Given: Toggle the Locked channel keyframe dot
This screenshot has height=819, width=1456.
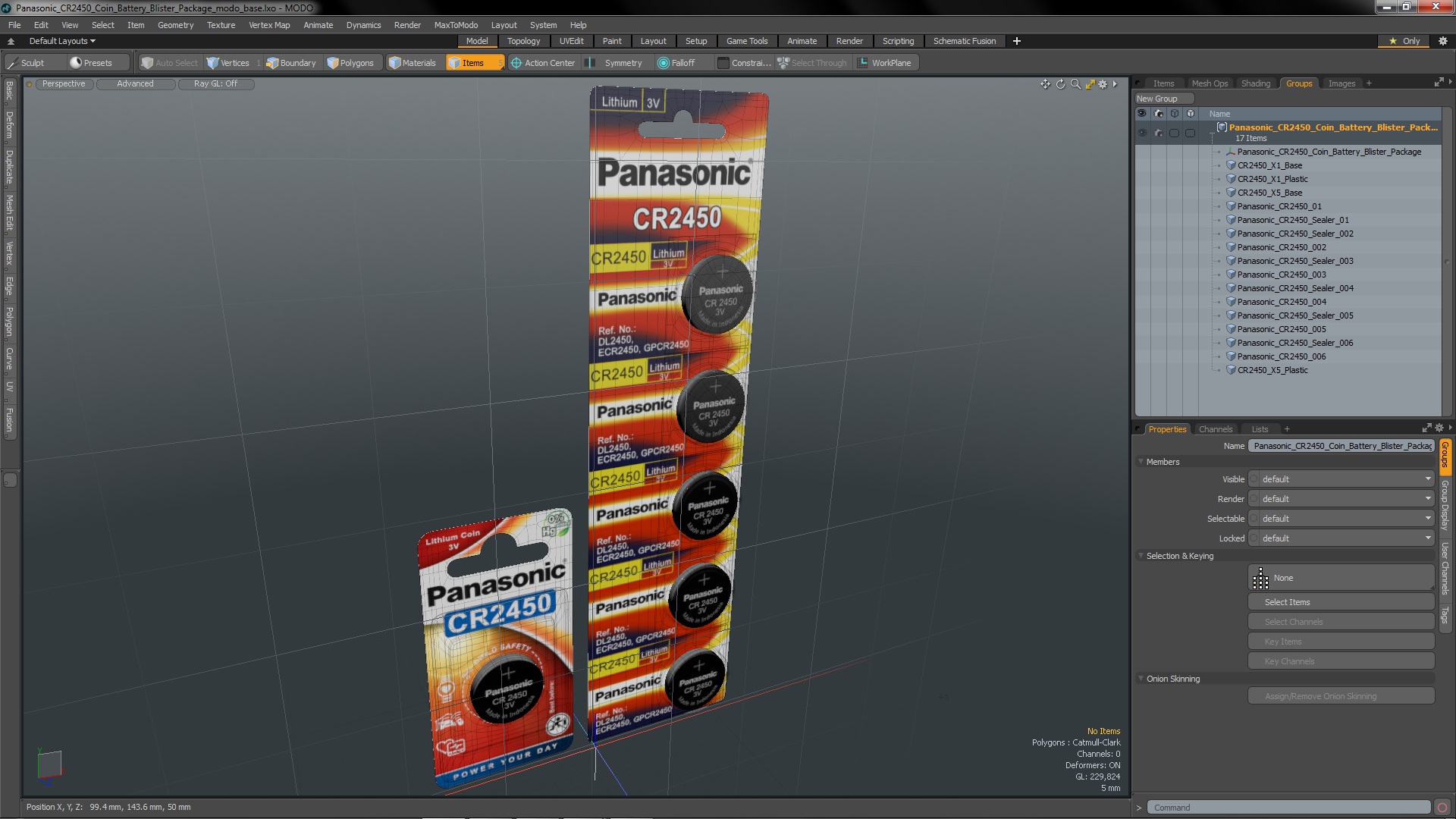Looking at the screenshot, I should coord(1254,538).
